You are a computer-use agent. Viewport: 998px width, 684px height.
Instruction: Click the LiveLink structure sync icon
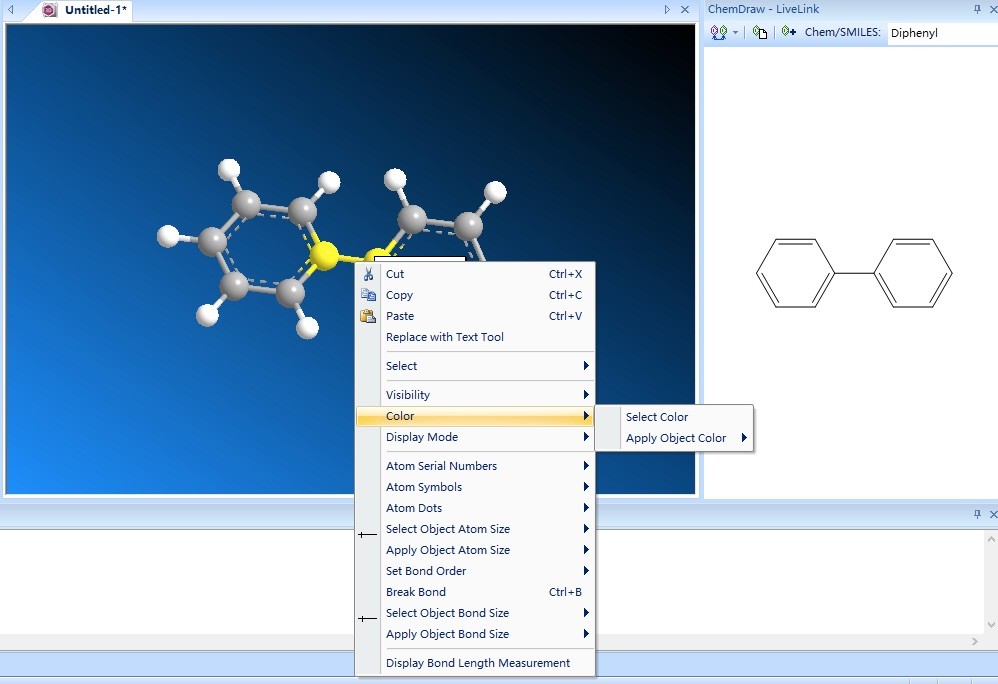[718, 32]
